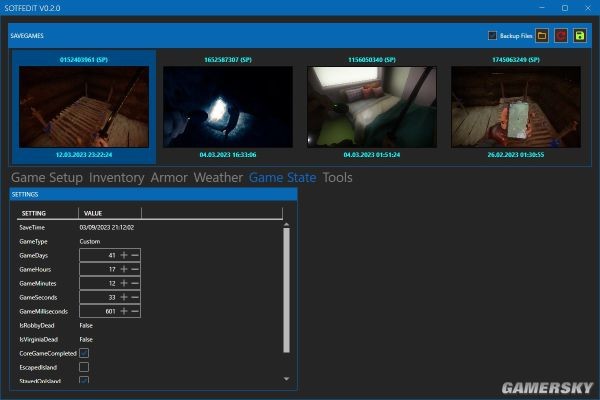Click the SAVEGAMES panel header label
600x400 pixels.
(27, 36)
